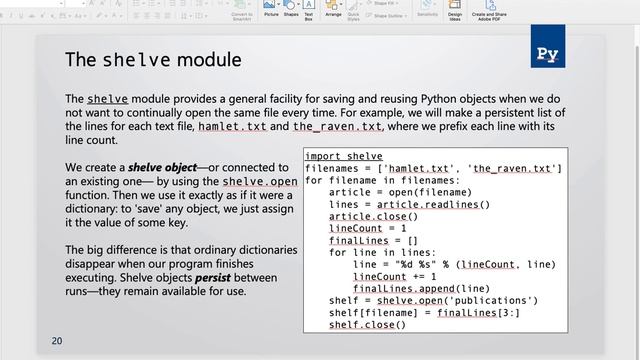Toggle underline formatting
Viewport: 640px width, 360px height.
click(21, 16)
